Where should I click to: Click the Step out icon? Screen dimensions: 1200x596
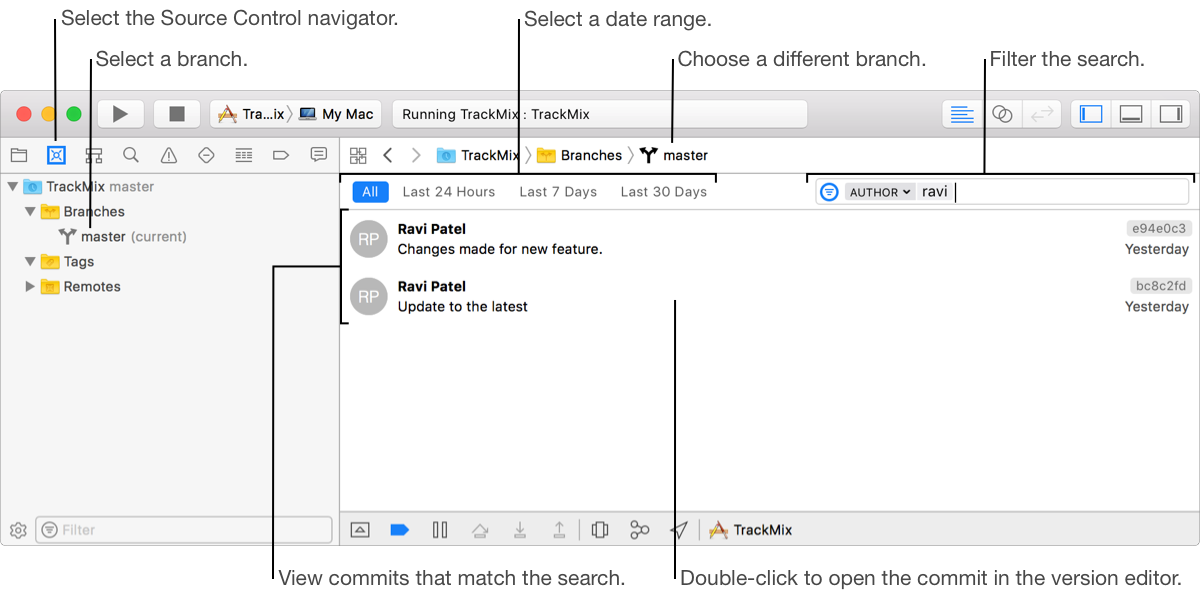(x=559, y=530)
